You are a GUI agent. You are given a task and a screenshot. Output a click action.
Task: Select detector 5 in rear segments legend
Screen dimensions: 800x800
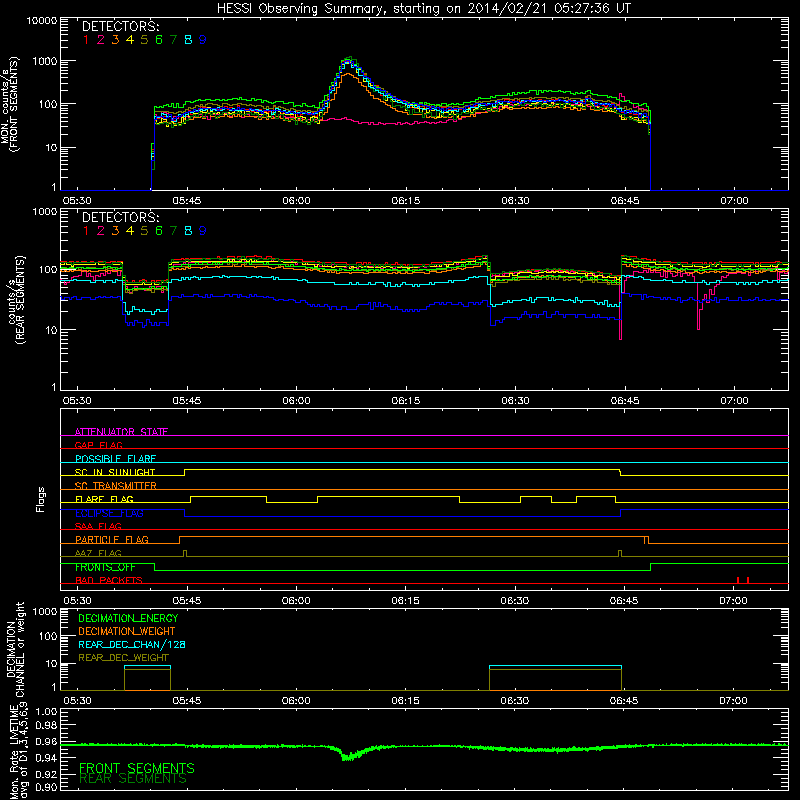pos(144,231)
